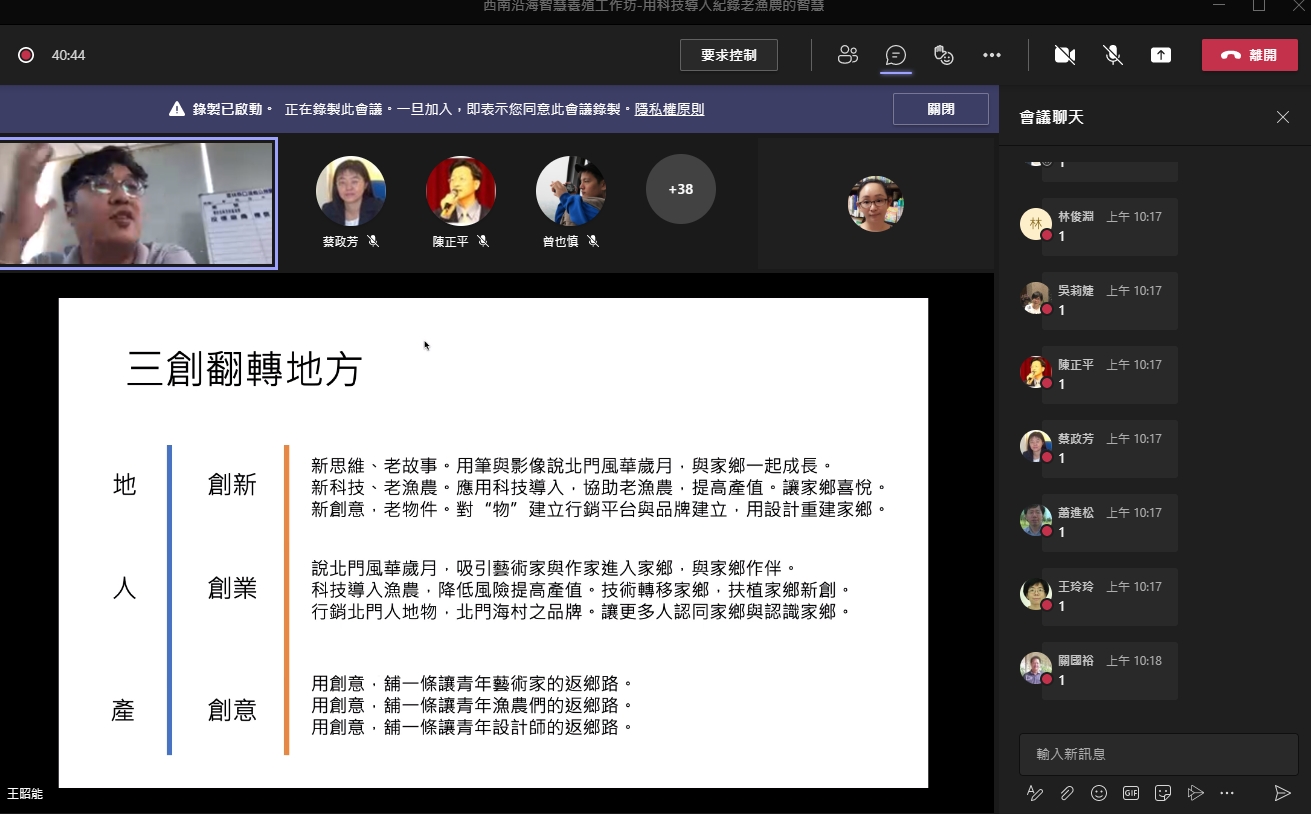Select 吳莉婕 name in chat
Viewport: 1311px width, 814px height.
tap(1076, 290)
